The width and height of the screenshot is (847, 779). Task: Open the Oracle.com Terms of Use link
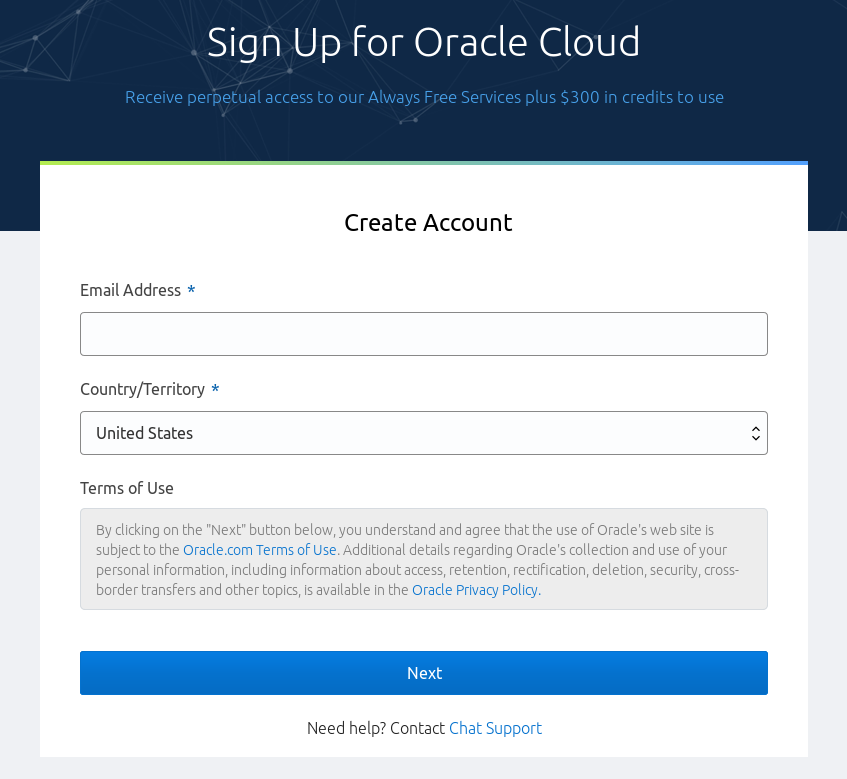coord(260,550)
